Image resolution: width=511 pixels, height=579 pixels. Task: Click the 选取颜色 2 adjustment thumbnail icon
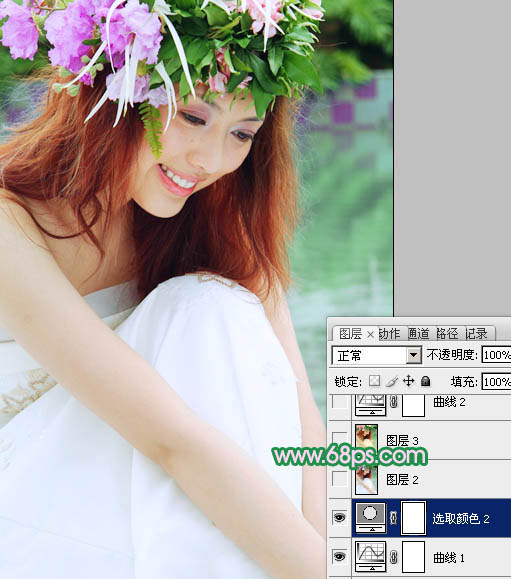(371, 517)
